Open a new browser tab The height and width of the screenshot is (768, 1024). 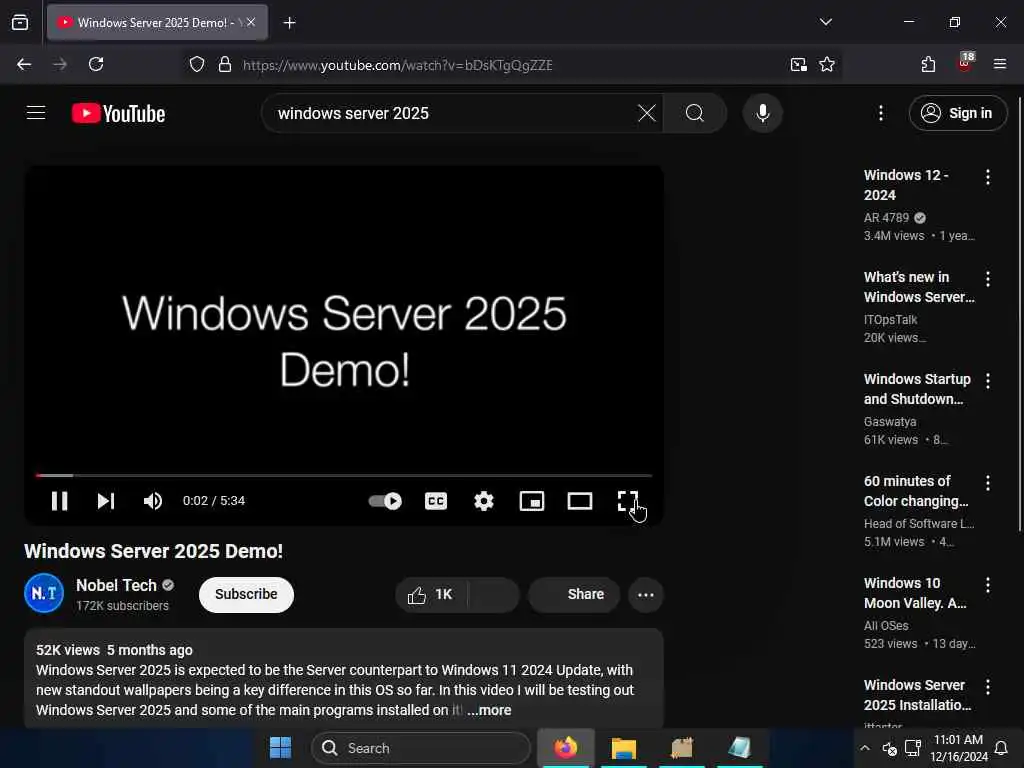(289, 23)
